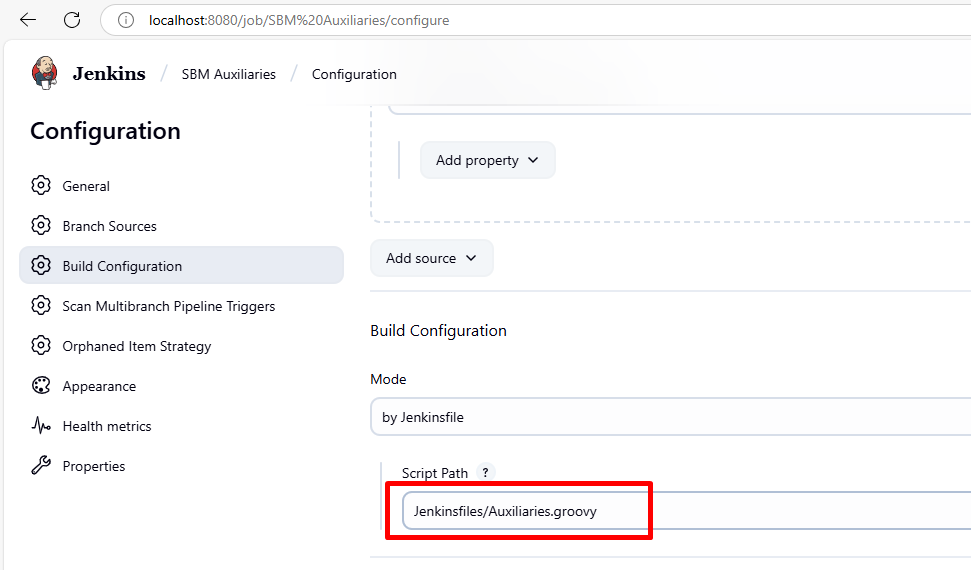Click the Properties wrench icon

point(41,466)
